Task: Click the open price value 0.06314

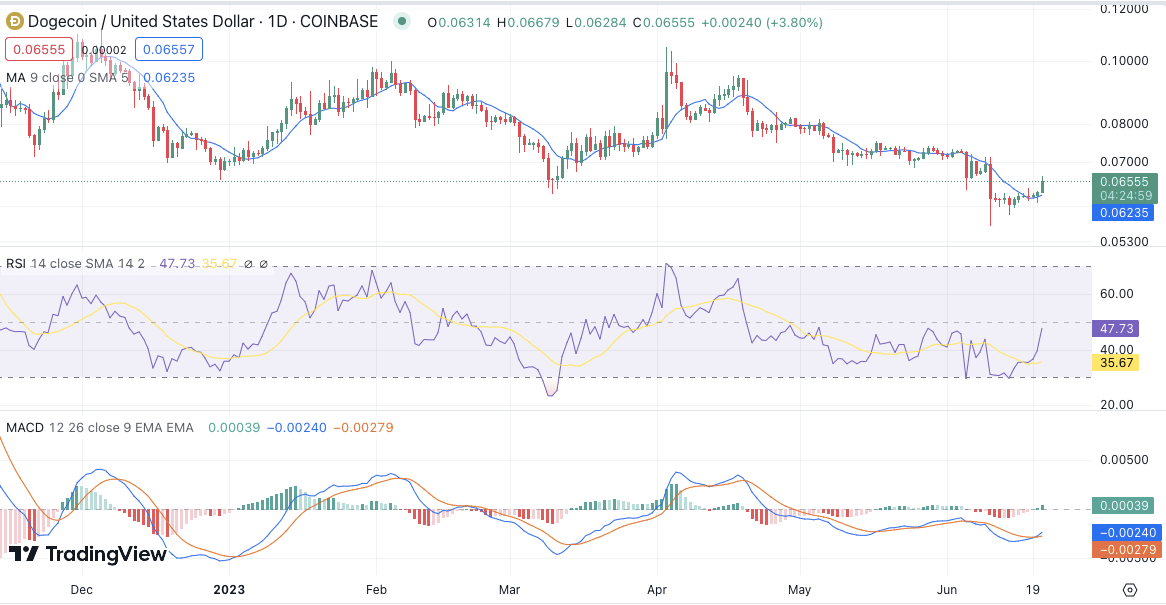Action: [464, 22]
